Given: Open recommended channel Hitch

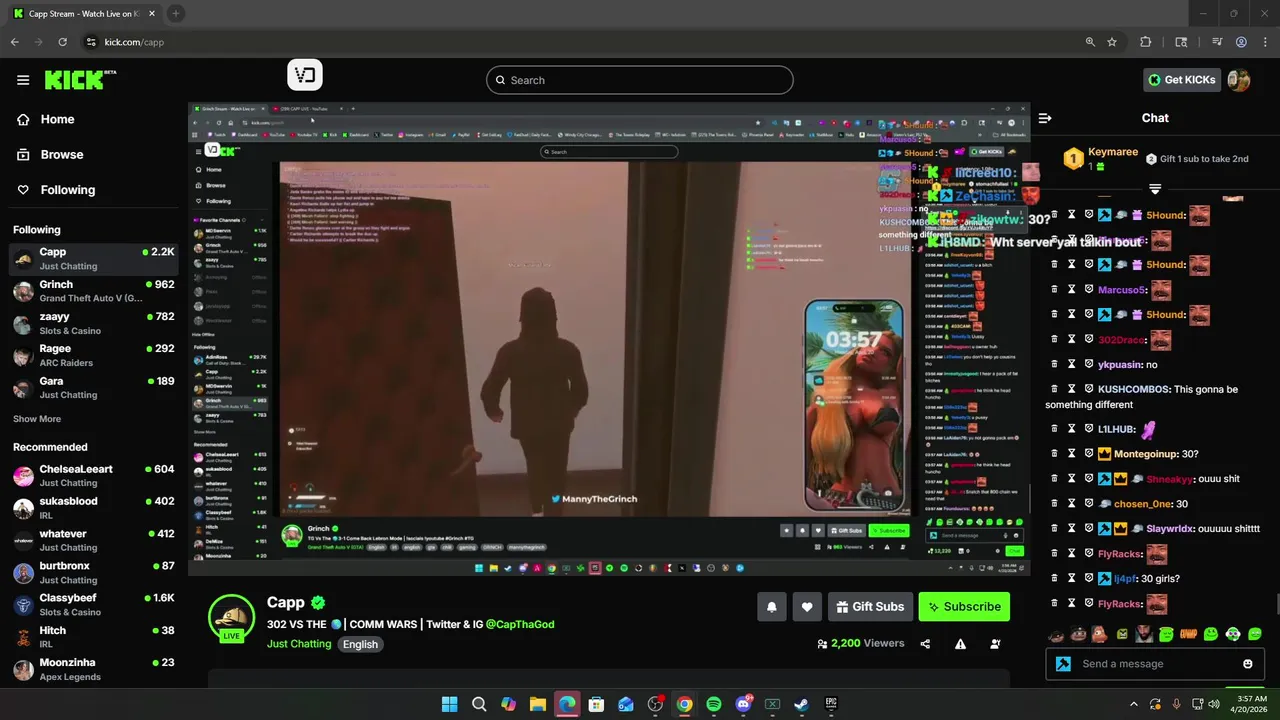Looking at the screenshot, I should pos(93,637).
